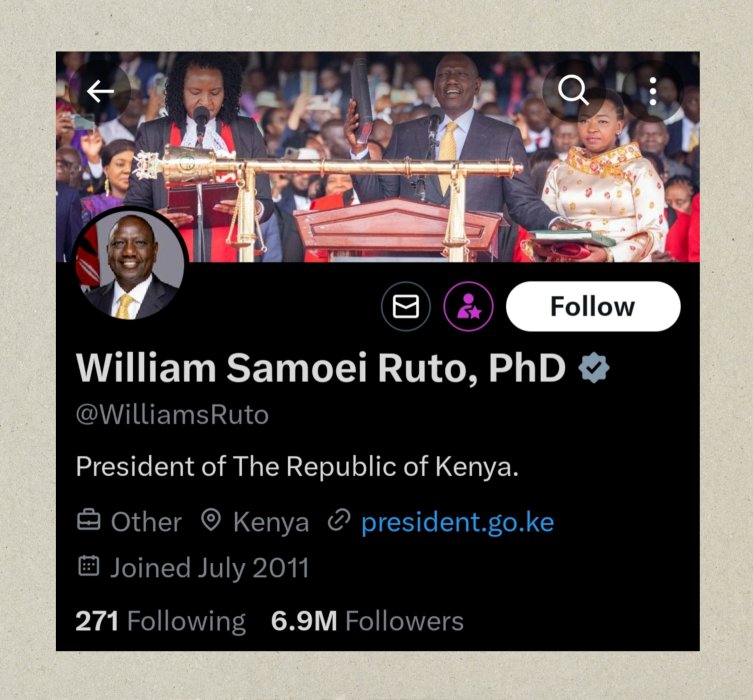Open the three-dot more options menu
Viewport: 753px width, 700px height.
click(x=653, y=90)
